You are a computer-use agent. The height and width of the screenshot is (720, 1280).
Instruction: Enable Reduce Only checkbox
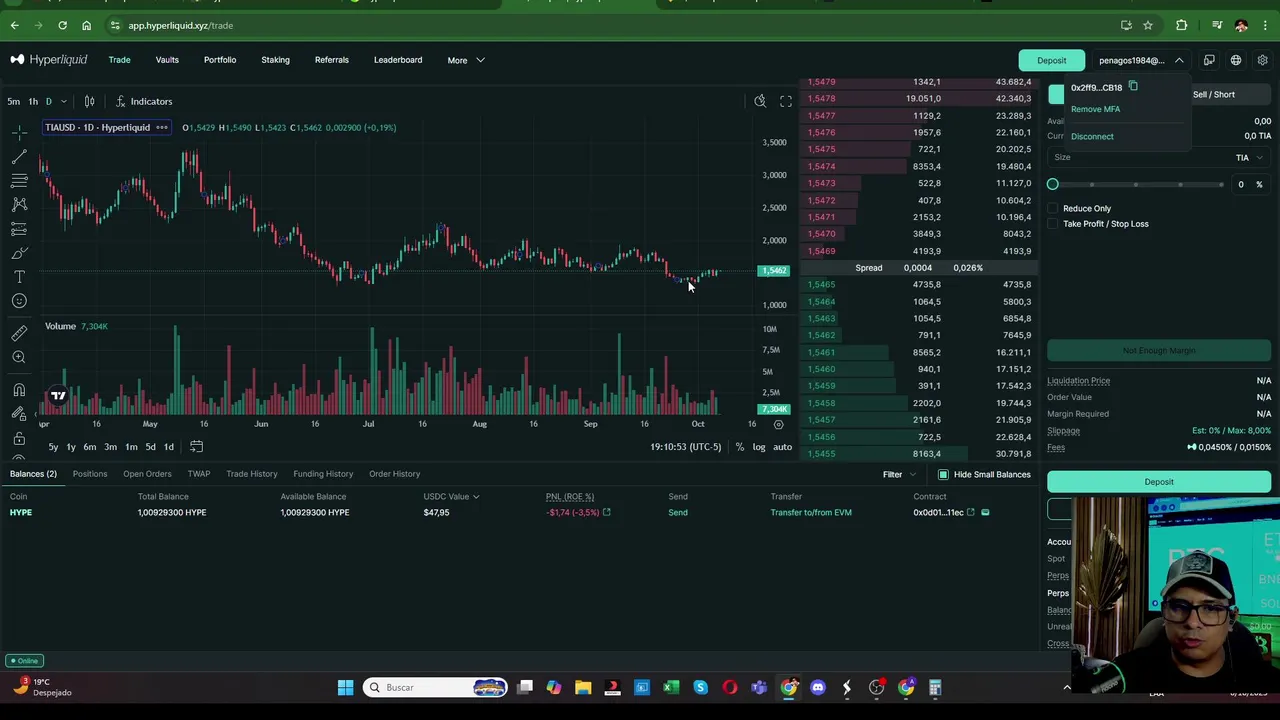pos(1053,208)
